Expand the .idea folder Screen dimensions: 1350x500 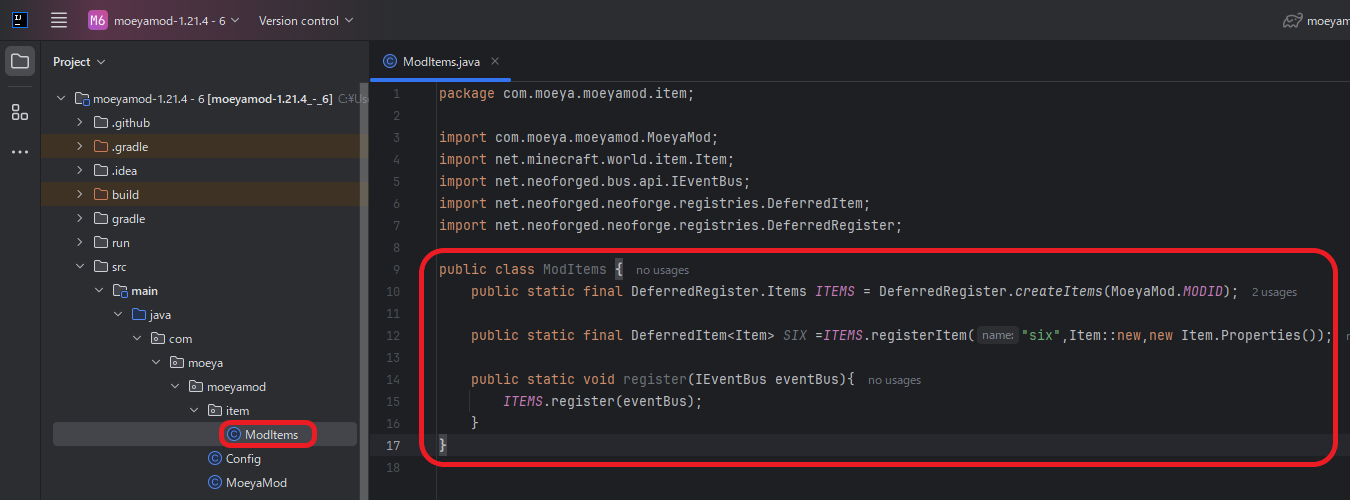coord(80,171)
